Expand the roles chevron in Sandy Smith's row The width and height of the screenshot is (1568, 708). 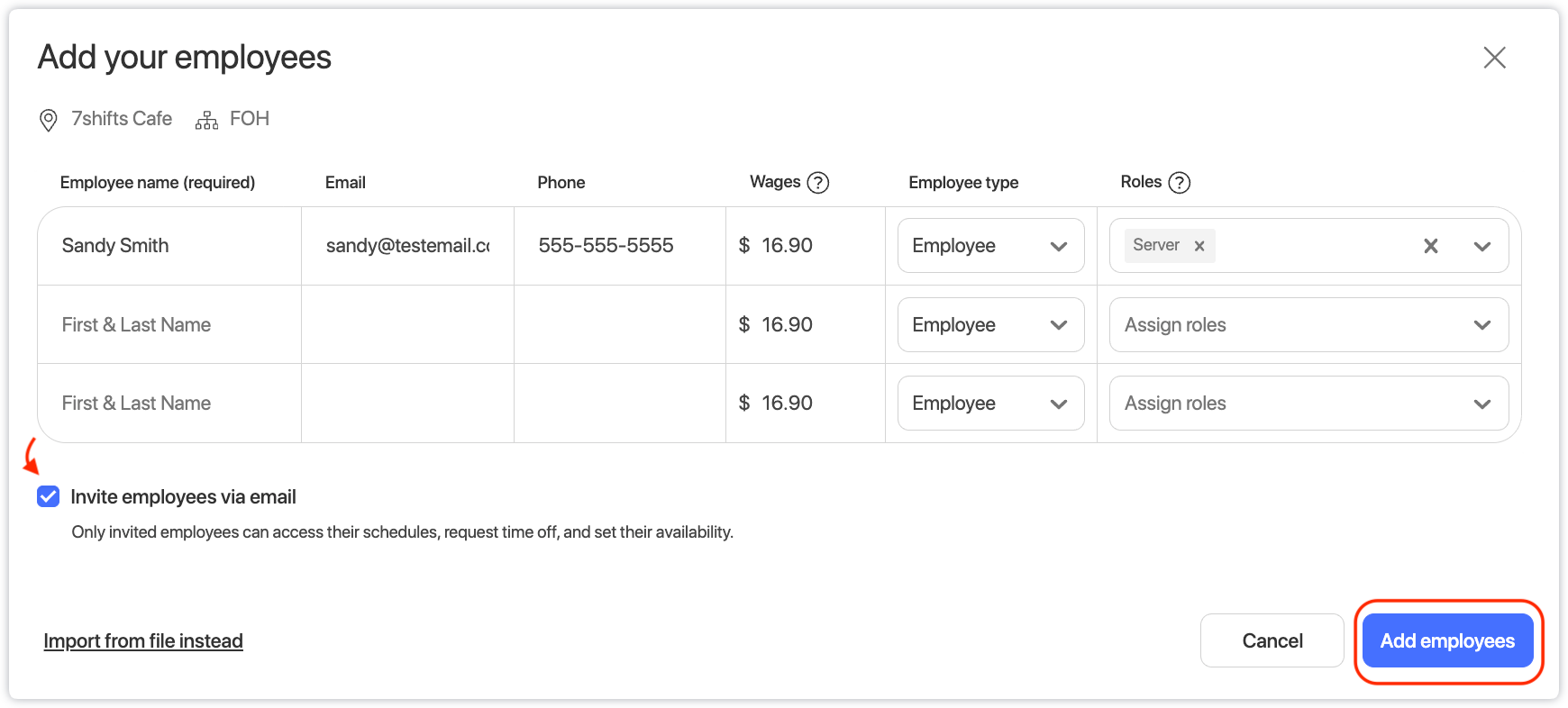click(x=1481, y=246)
